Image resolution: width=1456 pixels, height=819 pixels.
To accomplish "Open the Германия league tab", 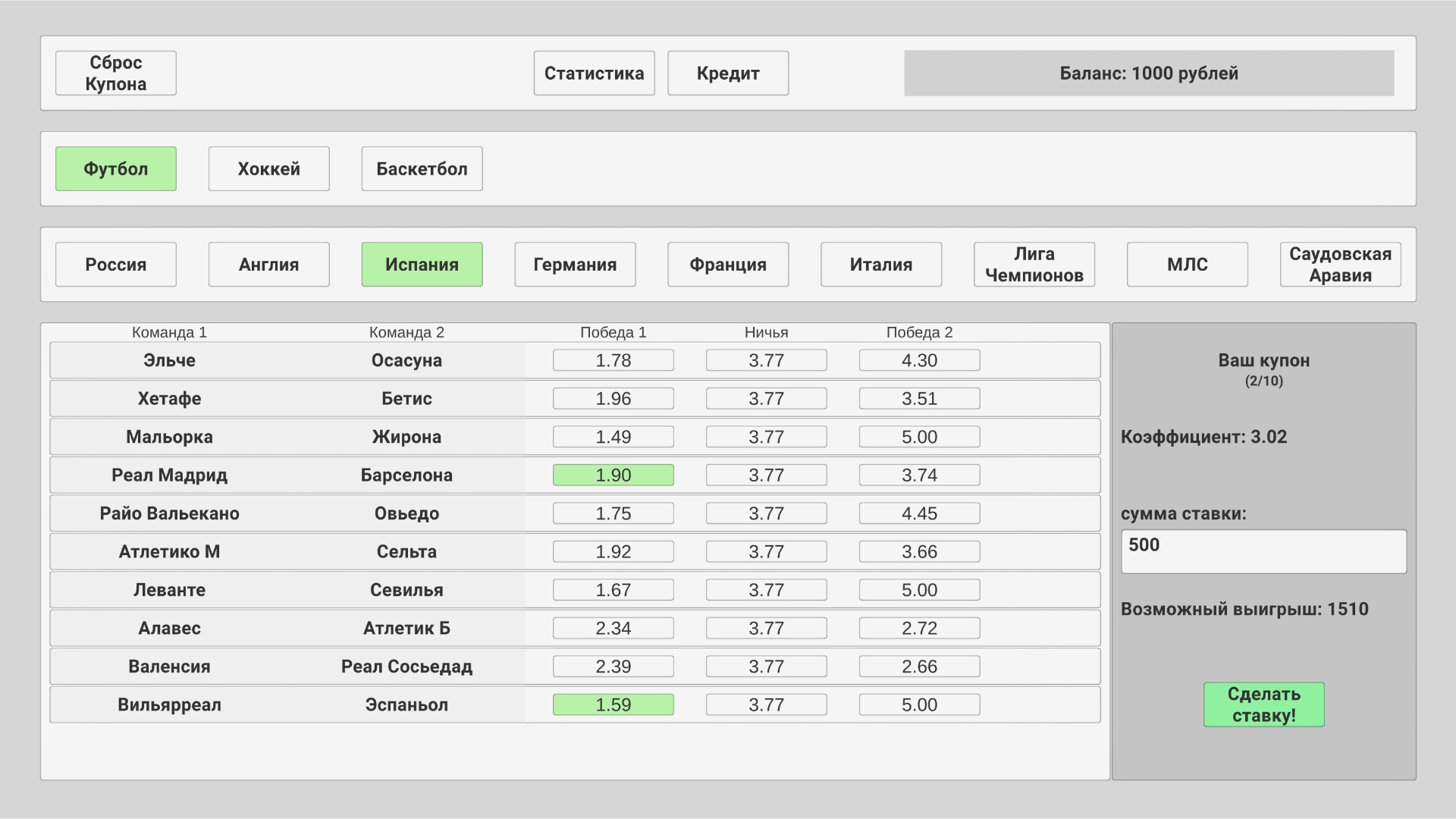I will click(575, 264).
